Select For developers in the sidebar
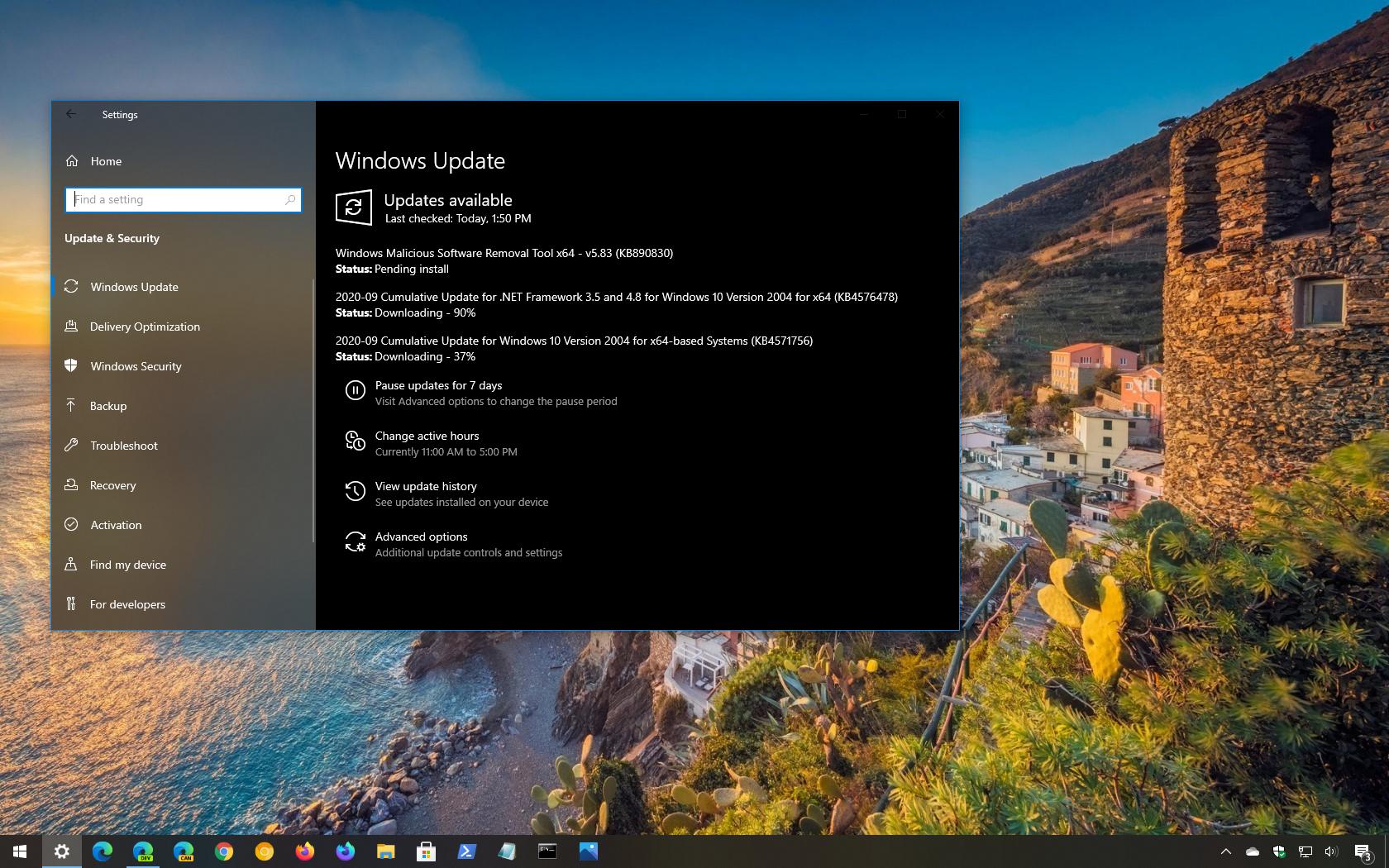Image resolution: width=1389 pixels, height=868 pixels. click(127, 604)
